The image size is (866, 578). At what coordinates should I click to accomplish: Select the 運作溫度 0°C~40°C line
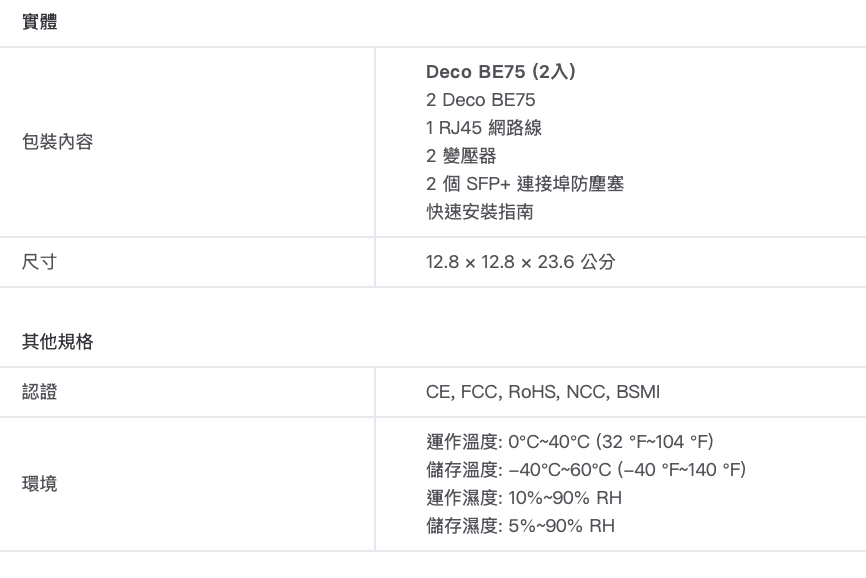pyautogui.click(x=570, y=442)
